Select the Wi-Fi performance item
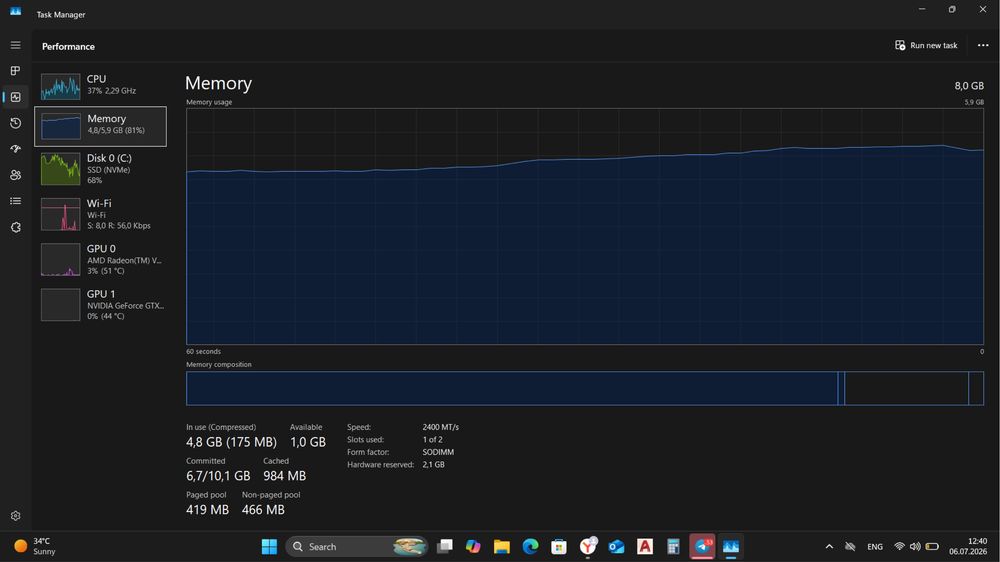The image size is (1000, 562). point(101,214)
